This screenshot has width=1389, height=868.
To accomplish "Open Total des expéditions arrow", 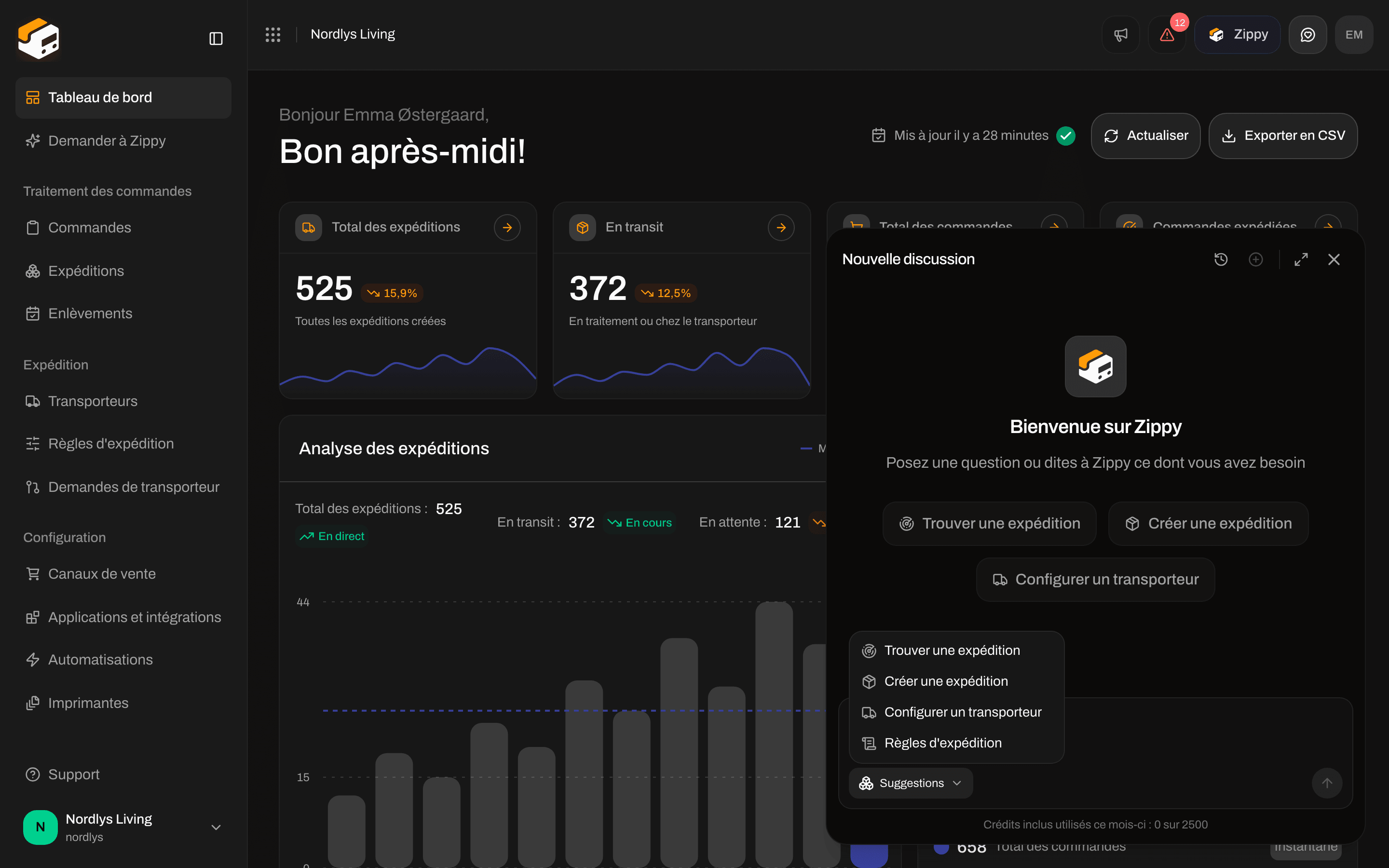I will click(507, 227).
